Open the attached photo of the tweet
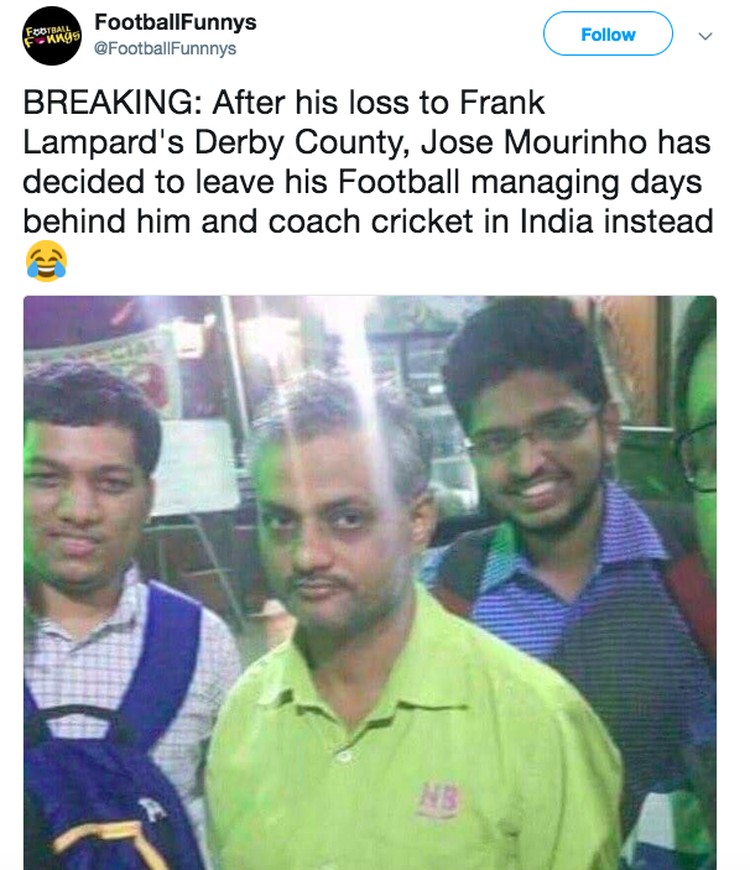The image size is (750, 870). point(370,583)
